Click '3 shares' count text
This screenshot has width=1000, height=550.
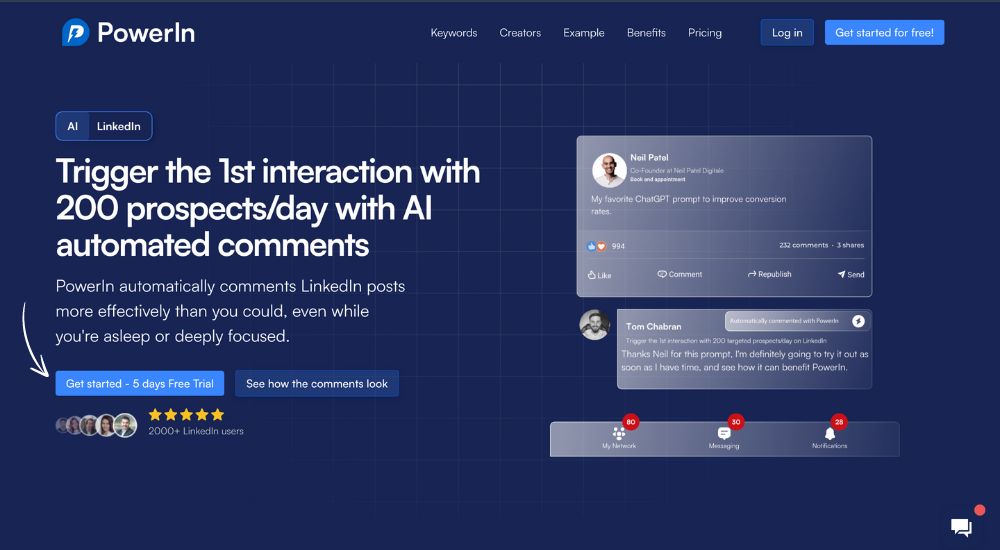click(x=851, y=245)
